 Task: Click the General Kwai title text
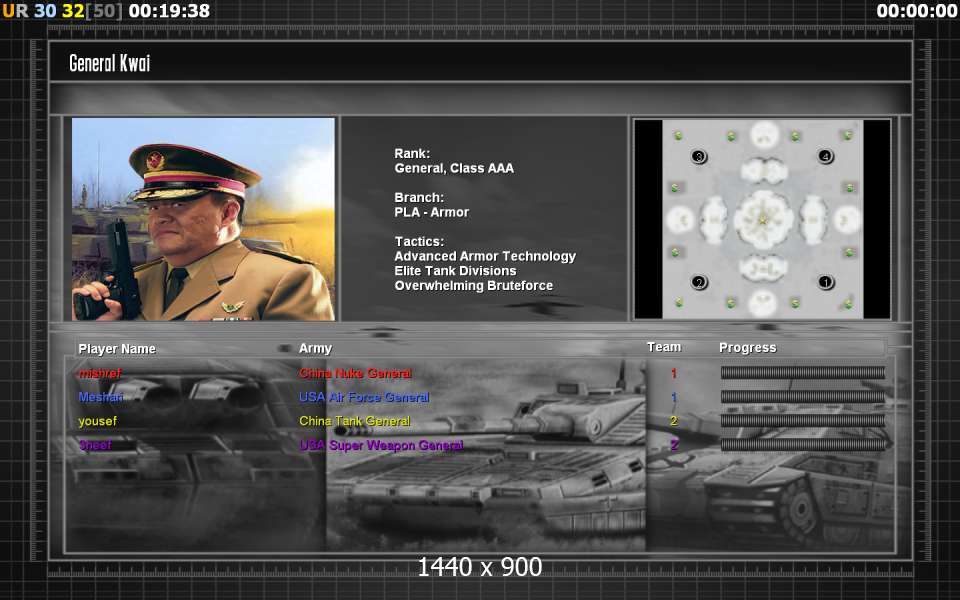click(x=109, y=64)
